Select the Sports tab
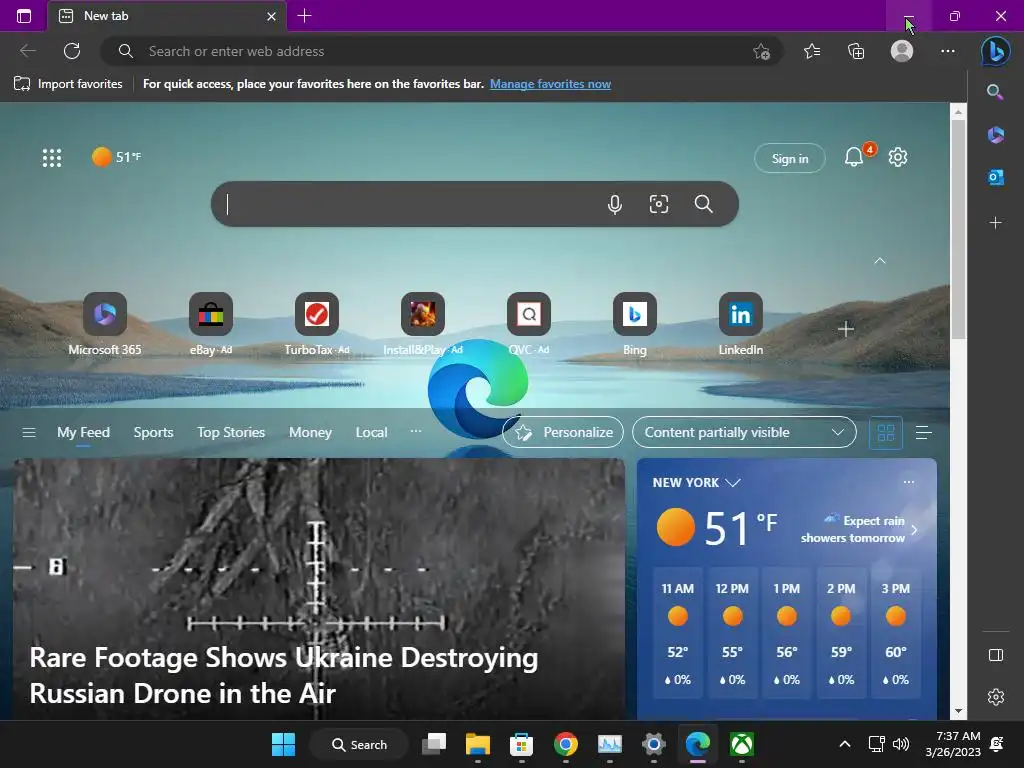This screenshot has height=768, width=1024. [x=153, y=432]
